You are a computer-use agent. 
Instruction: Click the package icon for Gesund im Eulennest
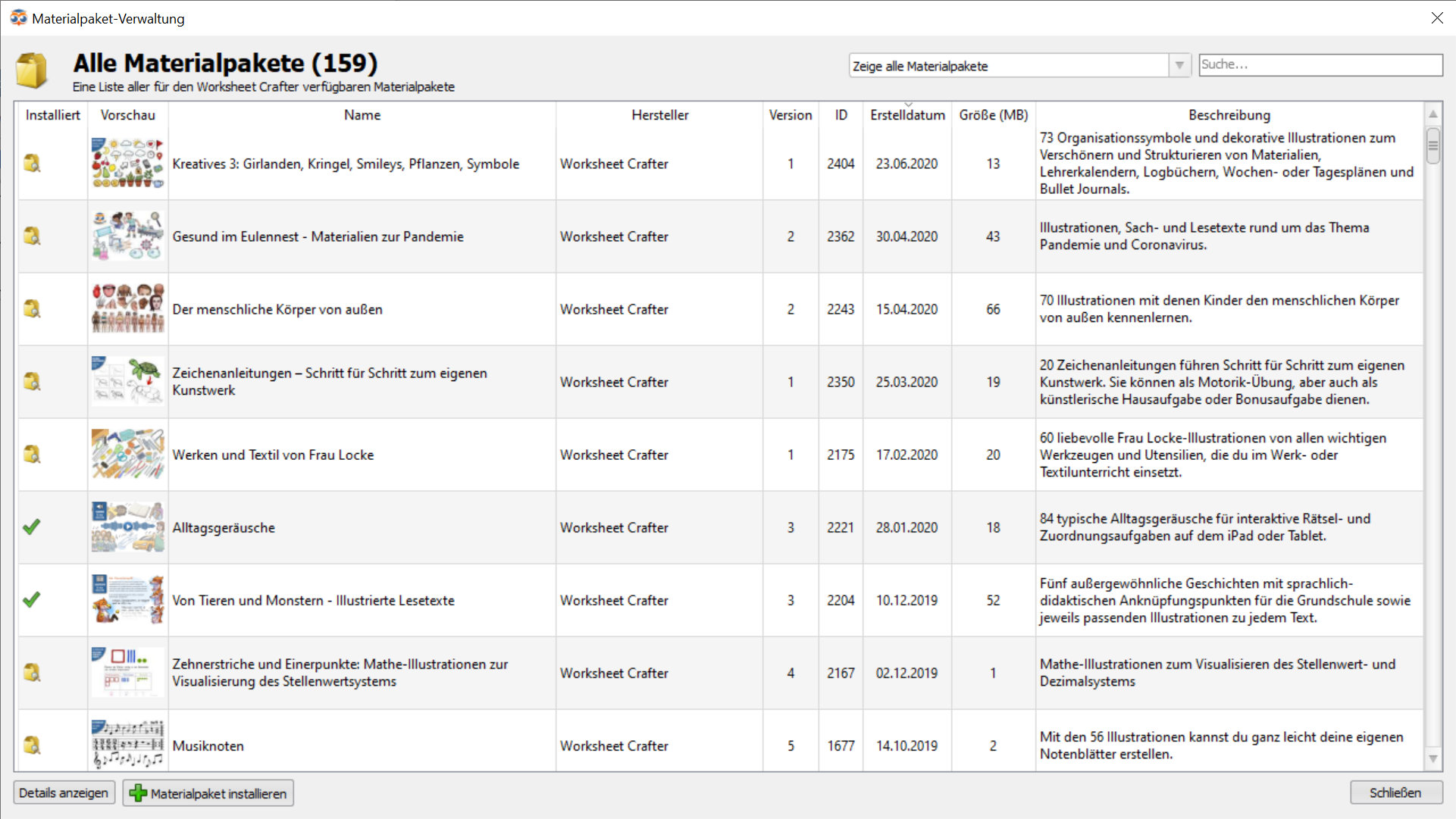32,236
